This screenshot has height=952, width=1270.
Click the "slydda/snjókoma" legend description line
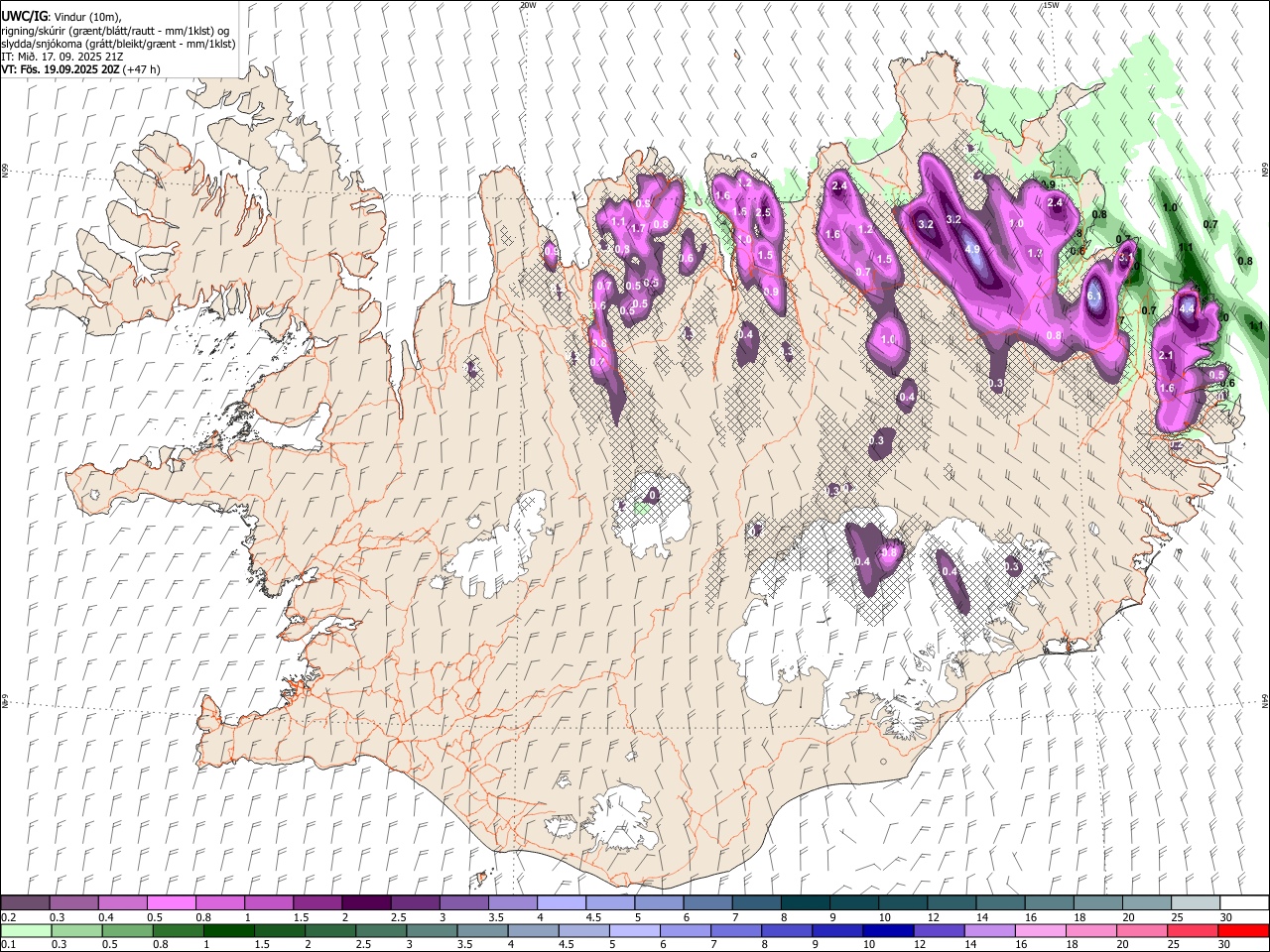pos(118,44)
